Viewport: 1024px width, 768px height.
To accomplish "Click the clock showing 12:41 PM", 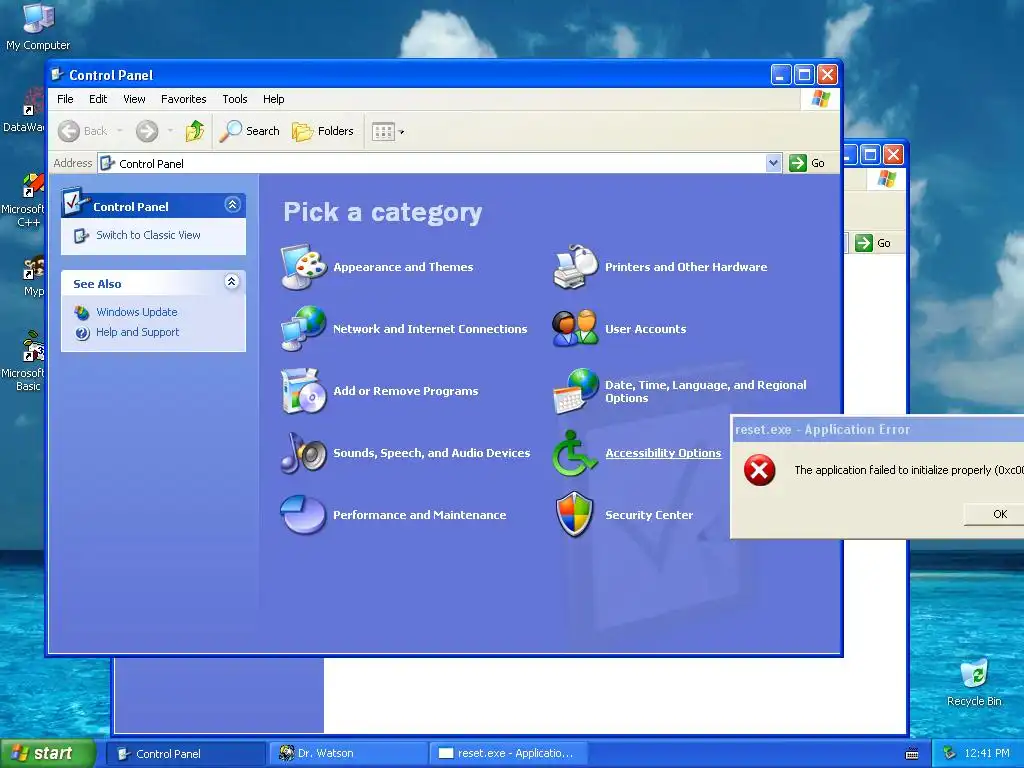I will (986, 754).
